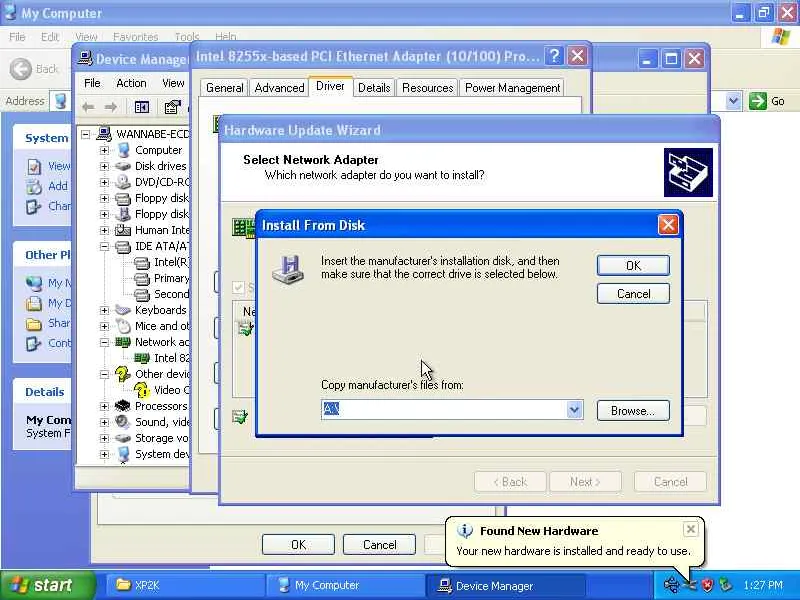Click the Mice and other pointing devices icon

point(123,326)
